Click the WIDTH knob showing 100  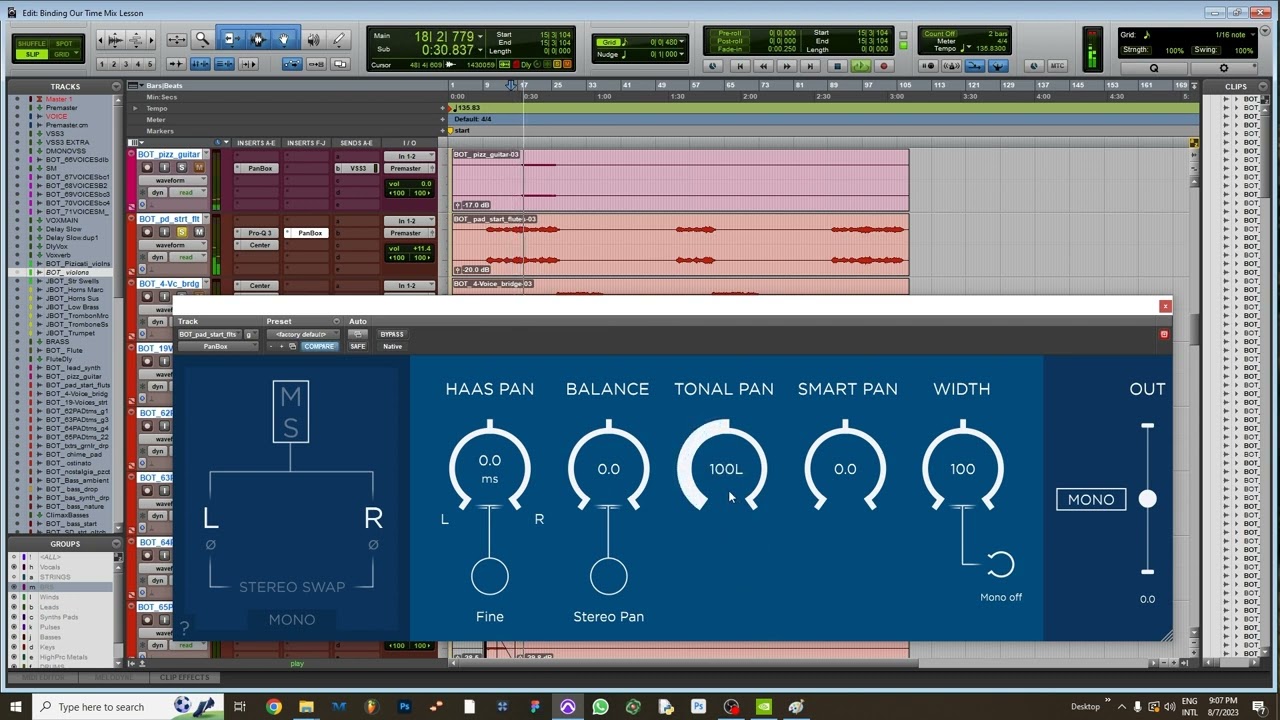tap(962, 466)
